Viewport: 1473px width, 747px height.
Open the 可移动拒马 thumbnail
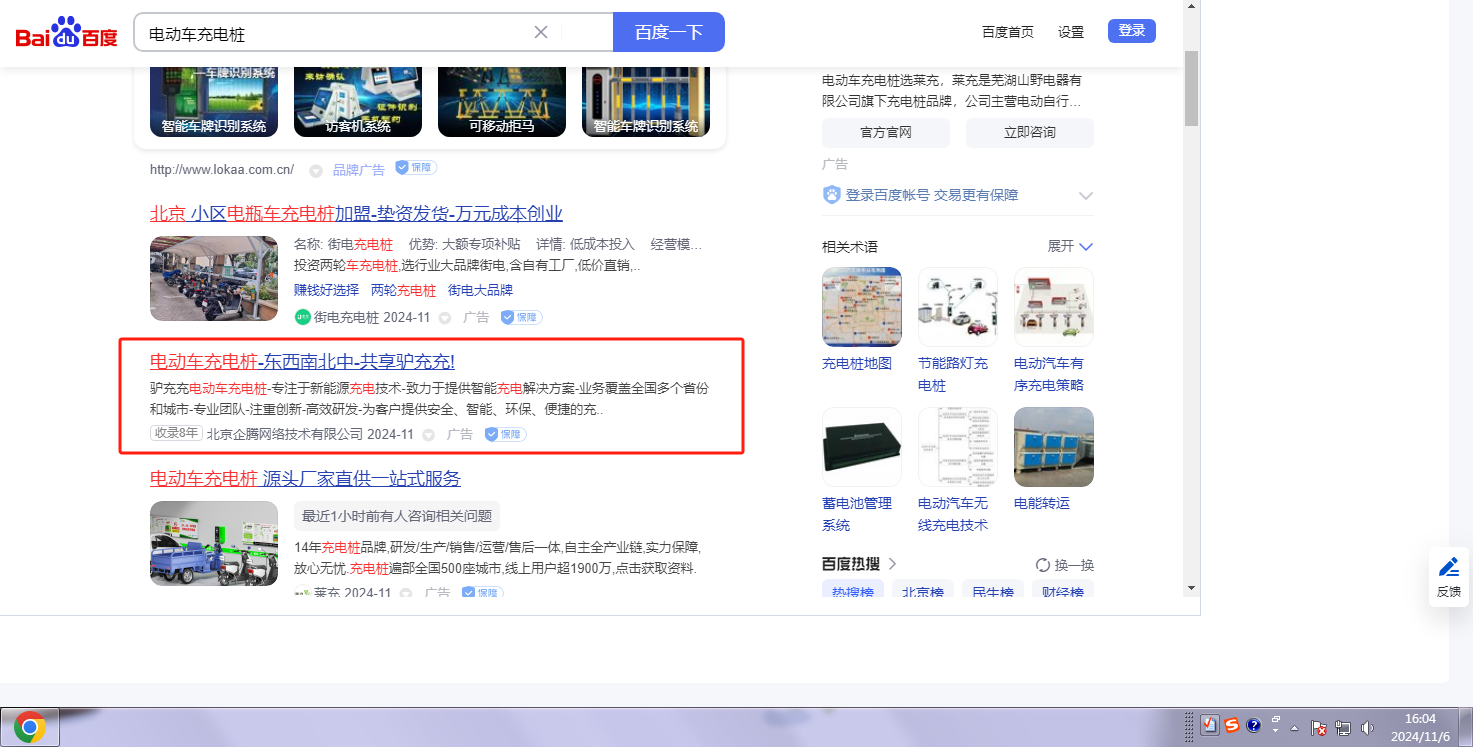coord(502,101)
